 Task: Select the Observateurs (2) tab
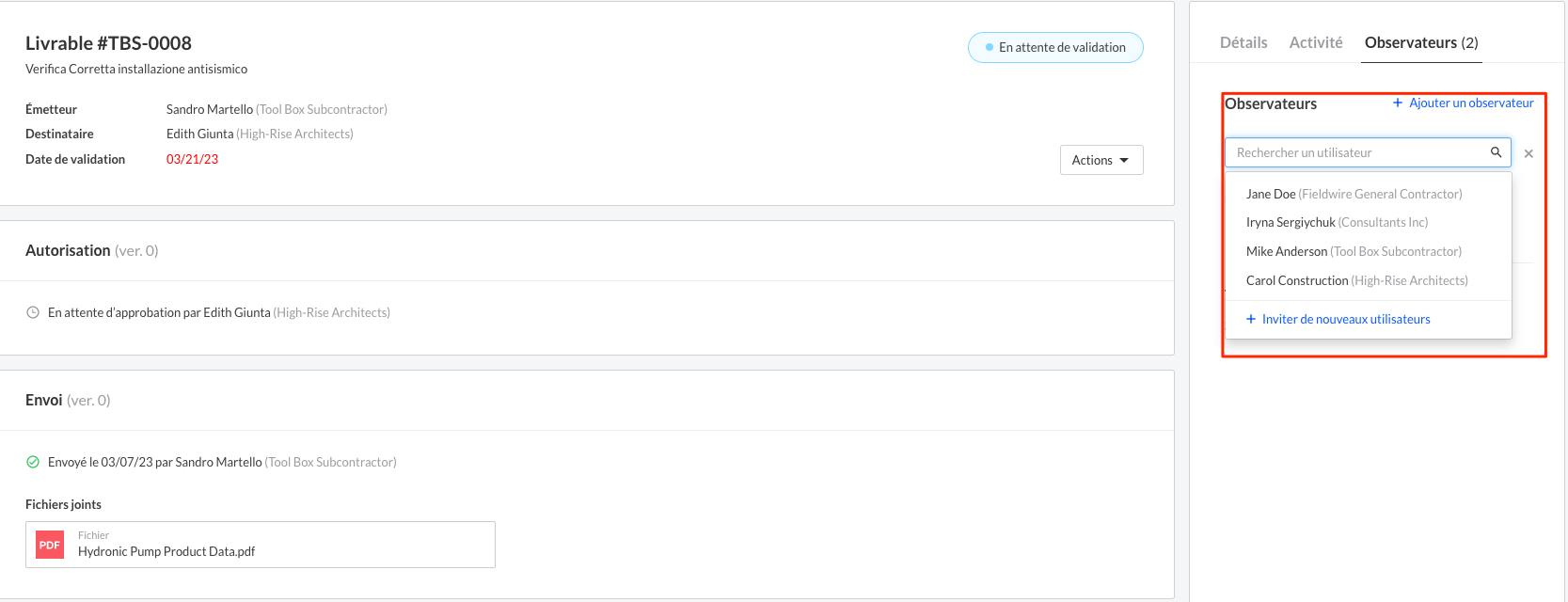tap(1421, 42)
